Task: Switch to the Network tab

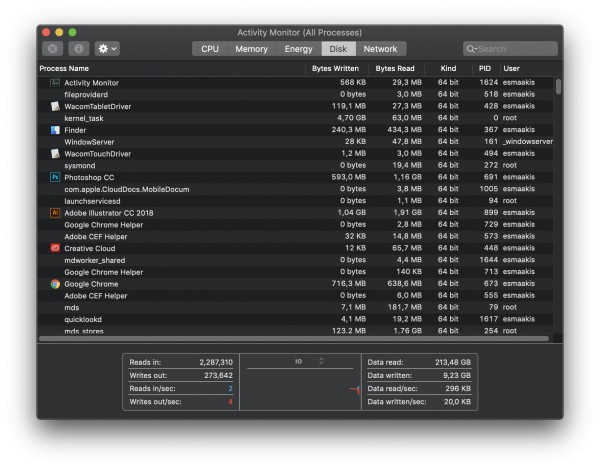Action: (380, 49)
